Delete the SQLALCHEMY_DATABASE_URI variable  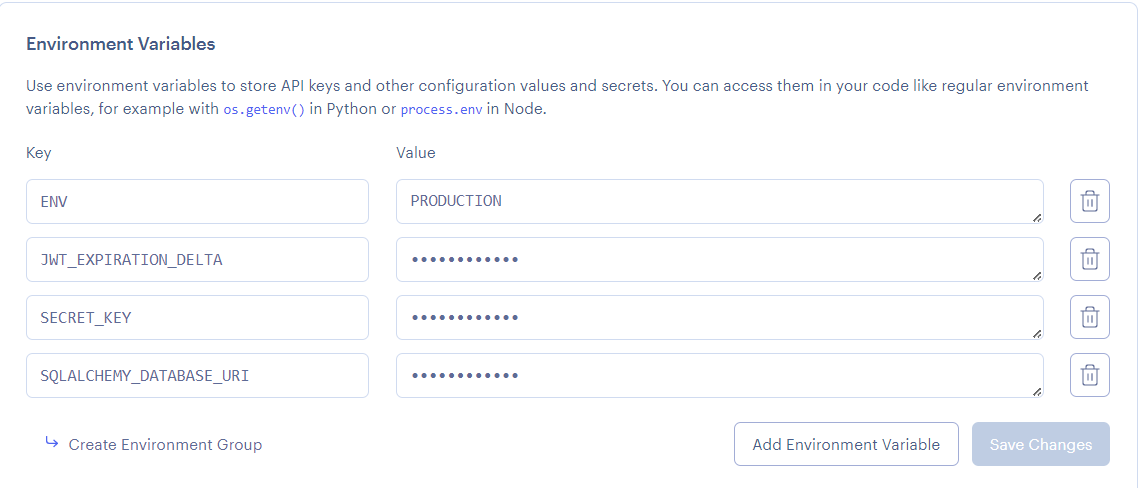(1090, 375)
